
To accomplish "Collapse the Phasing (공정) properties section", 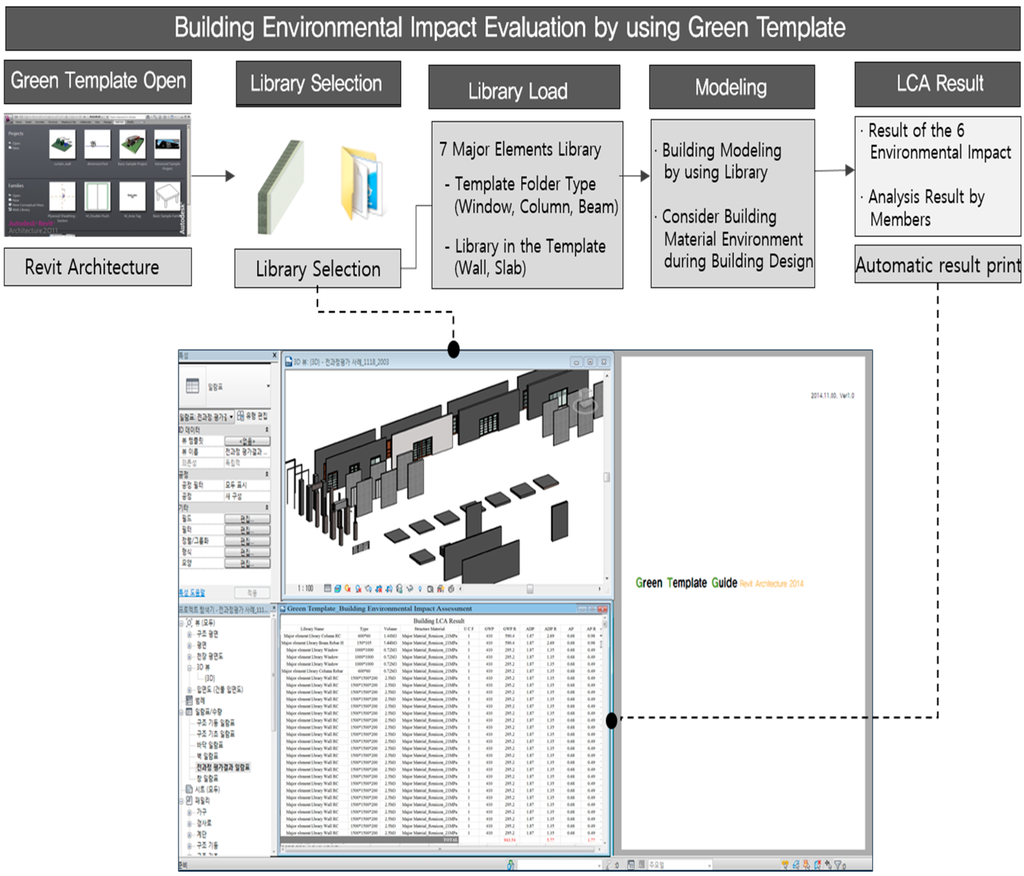I will click(x=266, y=474).
